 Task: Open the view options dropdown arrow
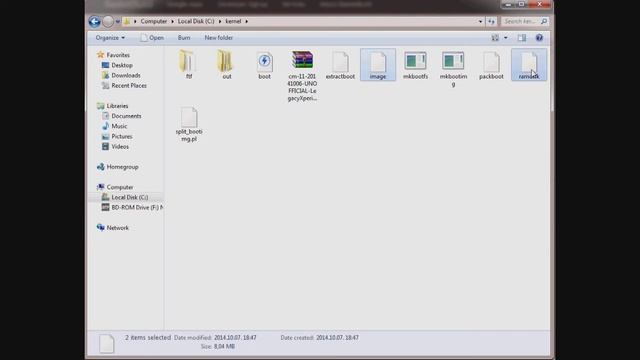(505, 38)
